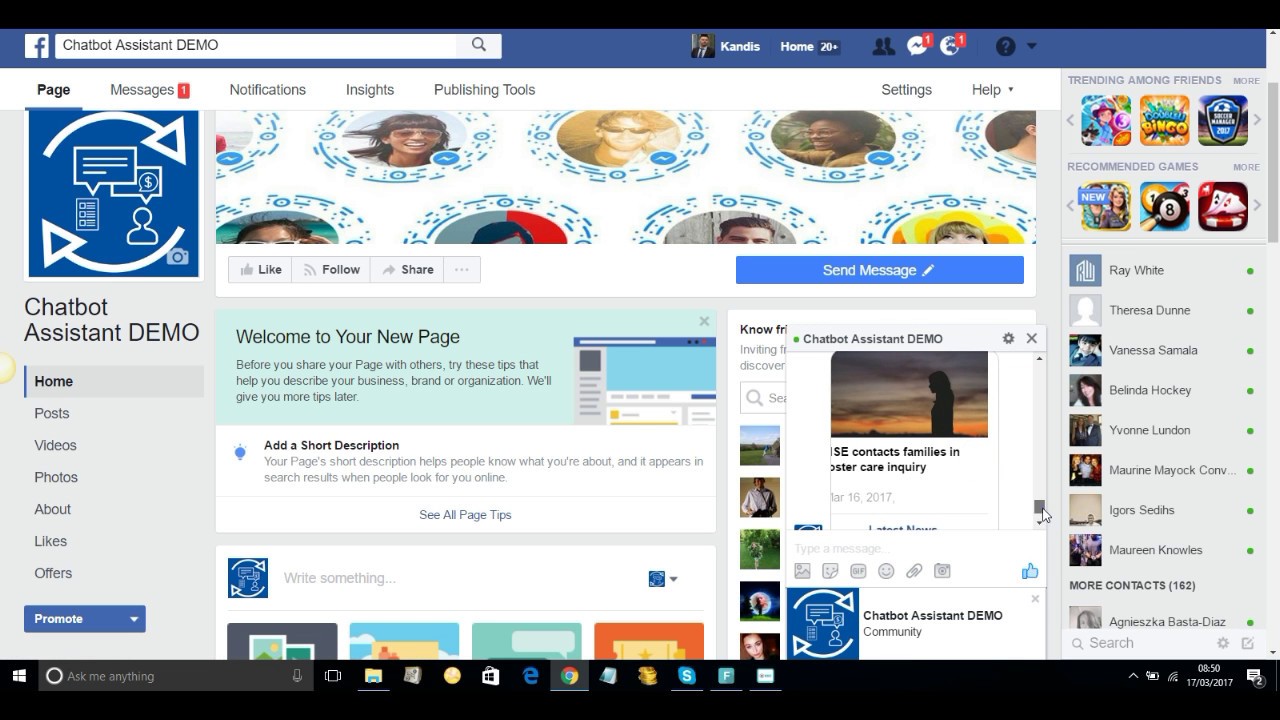The height and width of the screenshot is (720, 1280).
Task: Open the Soccer Manager 2017 game icon
Action: pos(1223,121)
